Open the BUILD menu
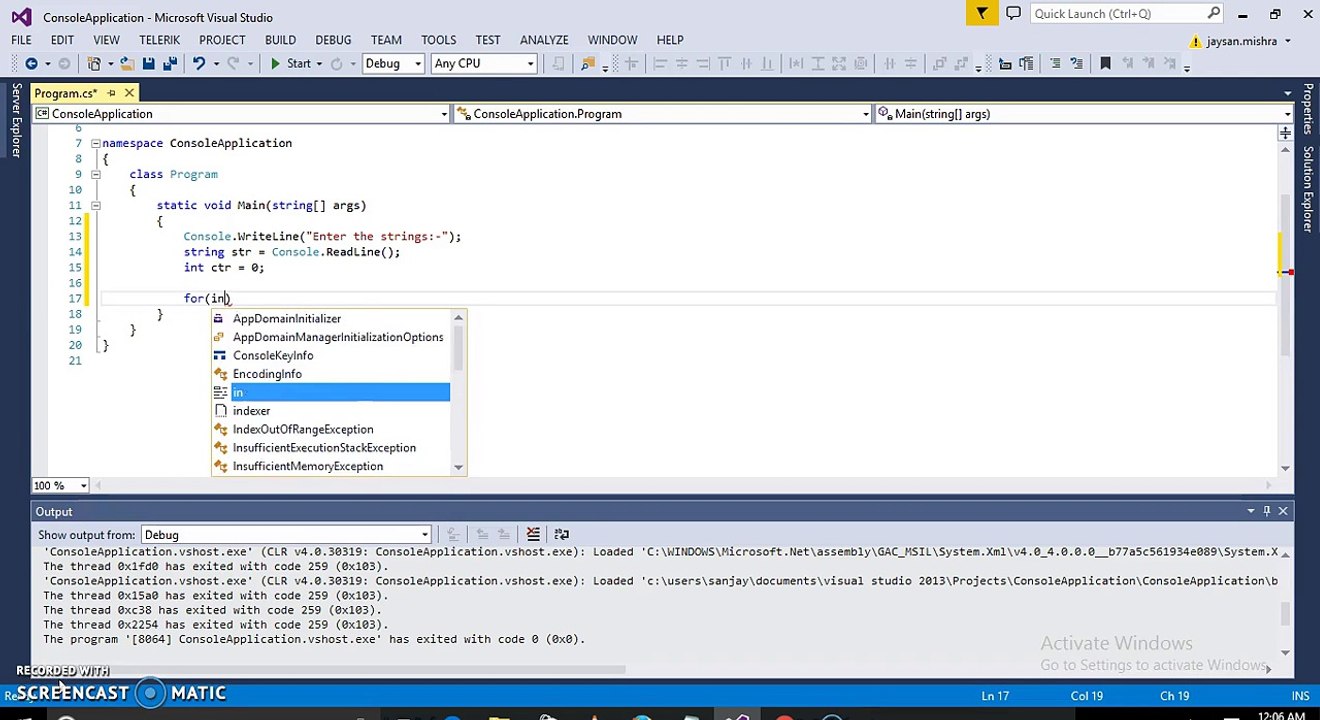 click(280, 40)
